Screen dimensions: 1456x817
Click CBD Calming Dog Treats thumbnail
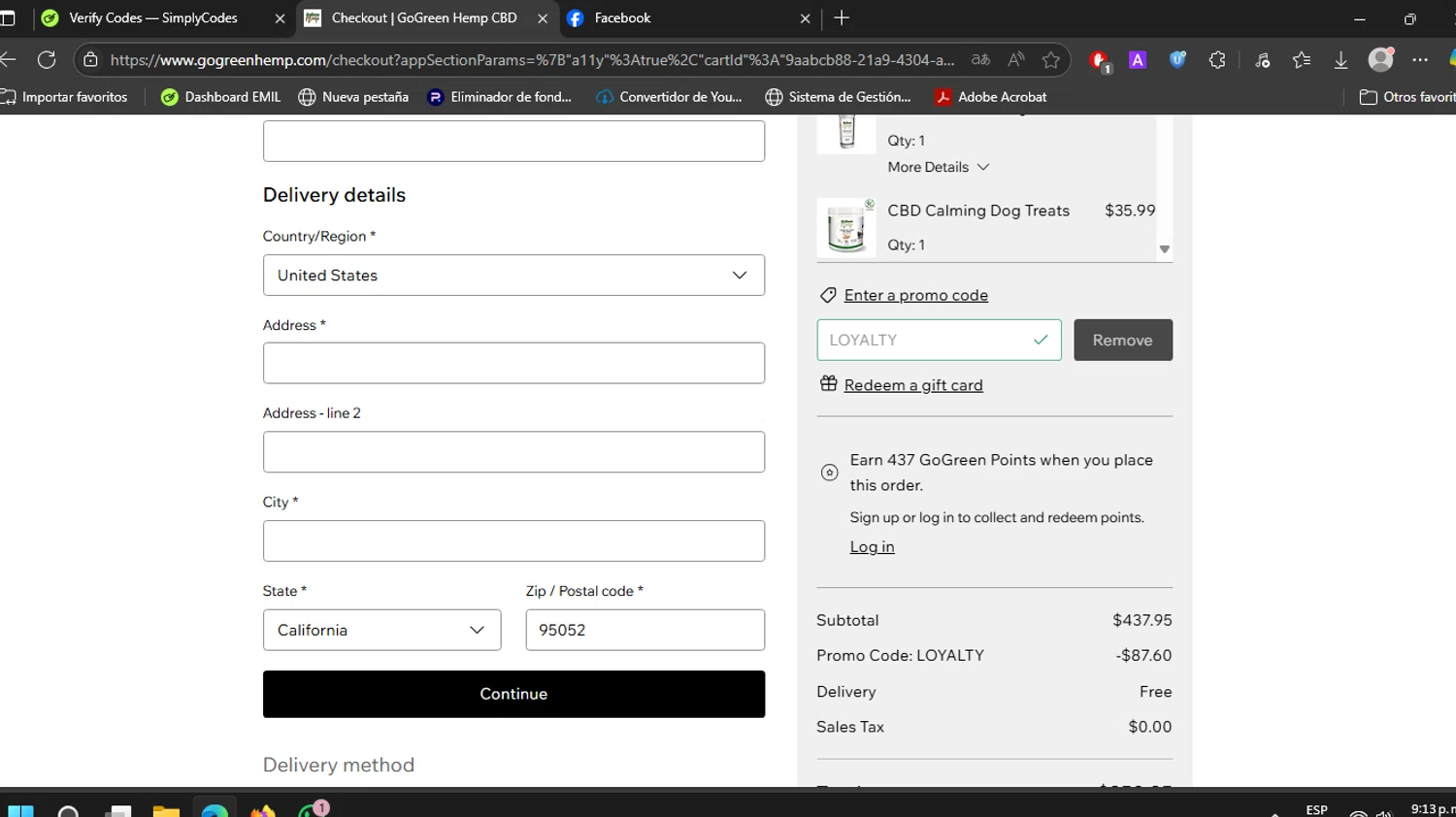click(846, 228)
